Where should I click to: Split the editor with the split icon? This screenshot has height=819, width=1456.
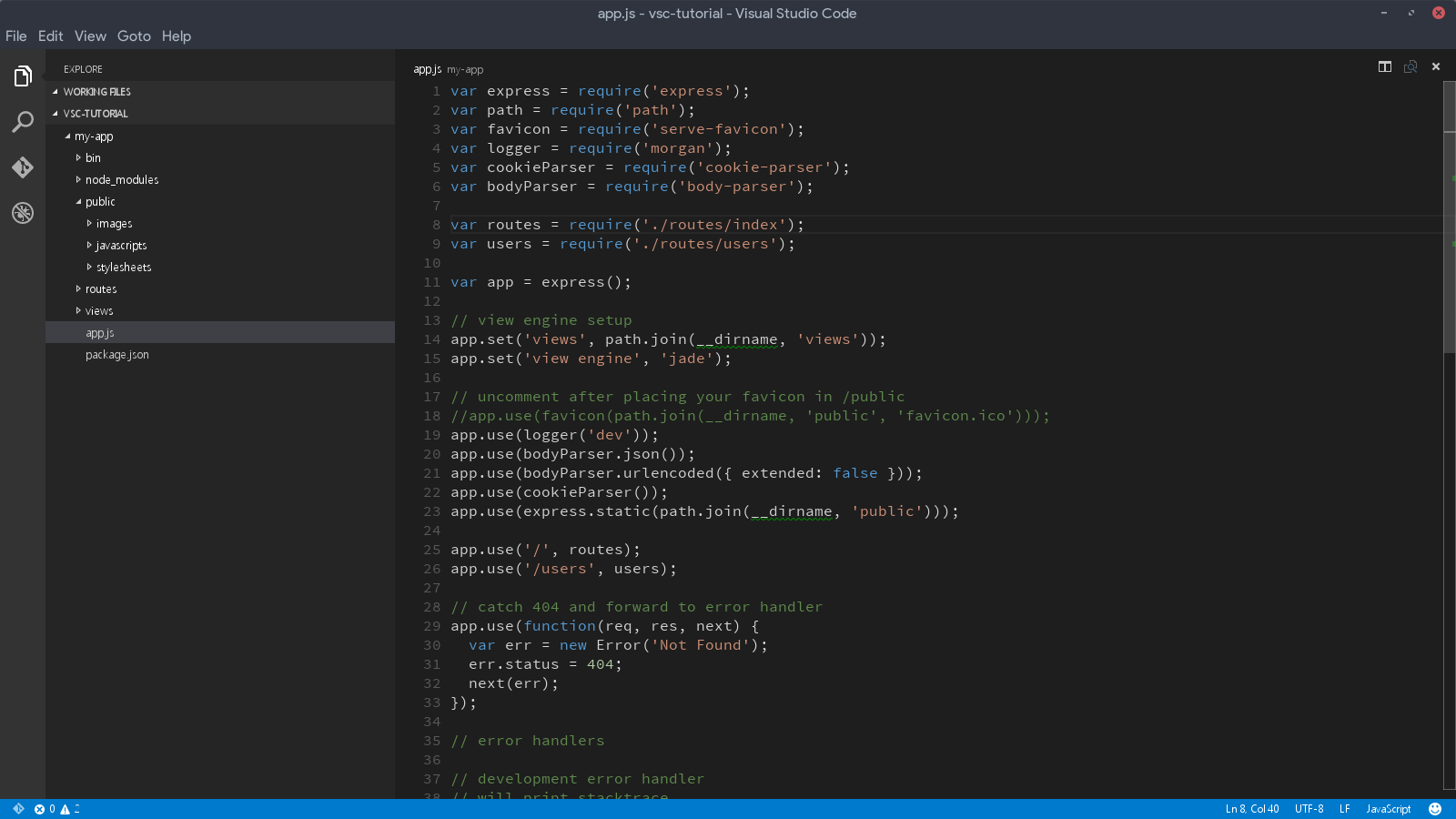(1385, 66)
